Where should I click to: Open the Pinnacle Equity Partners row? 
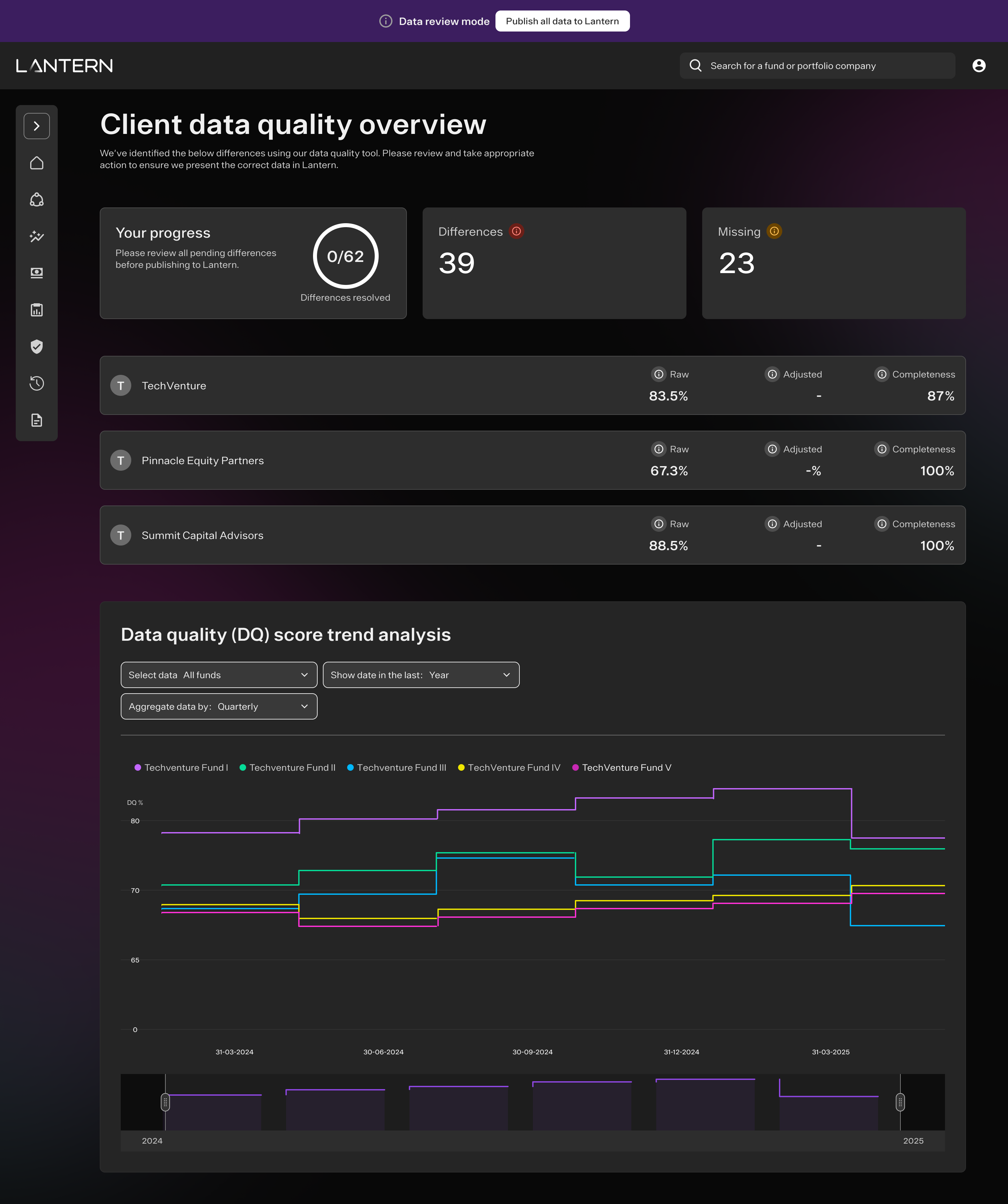[532, 461]
